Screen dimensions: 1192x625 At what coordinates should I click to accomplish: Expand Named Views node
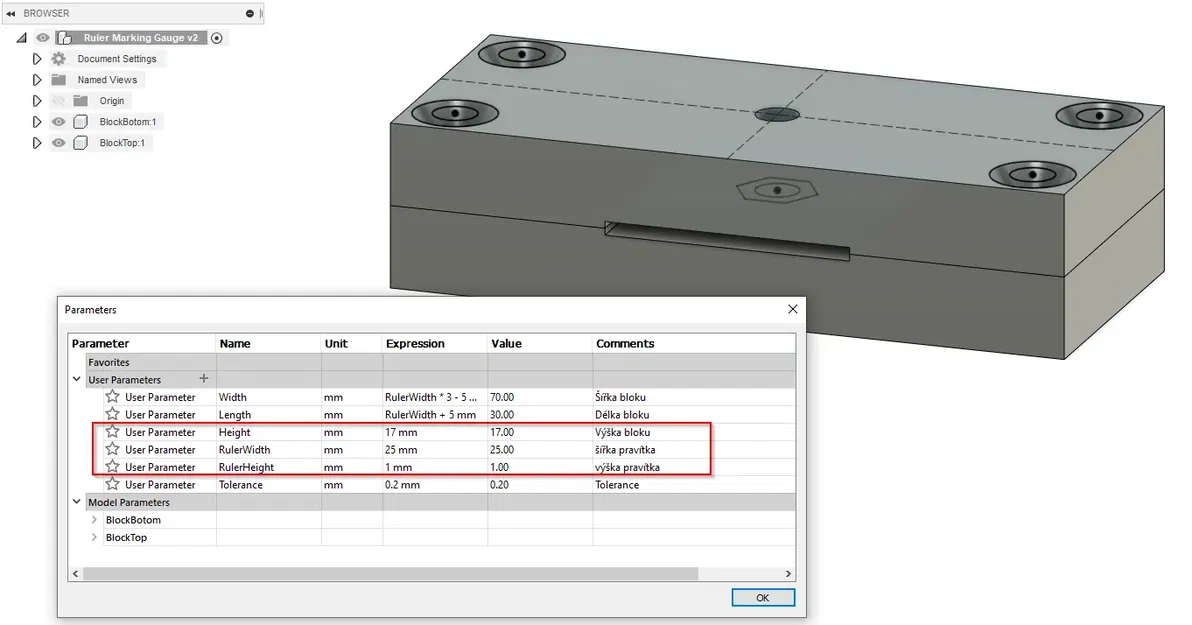click(36, 80)
